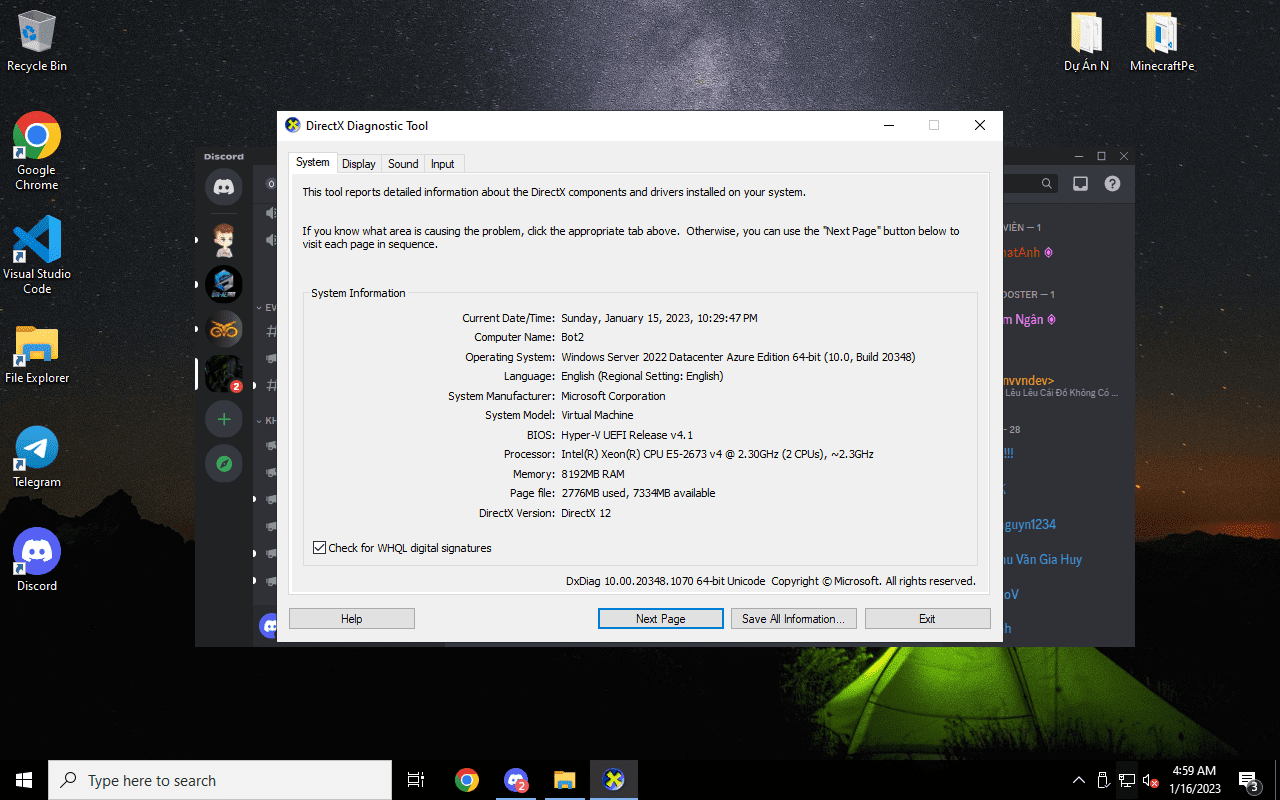Click the search magnifier in Discord
Viewport: 1280px width, 800px height.
(1047, 184)
